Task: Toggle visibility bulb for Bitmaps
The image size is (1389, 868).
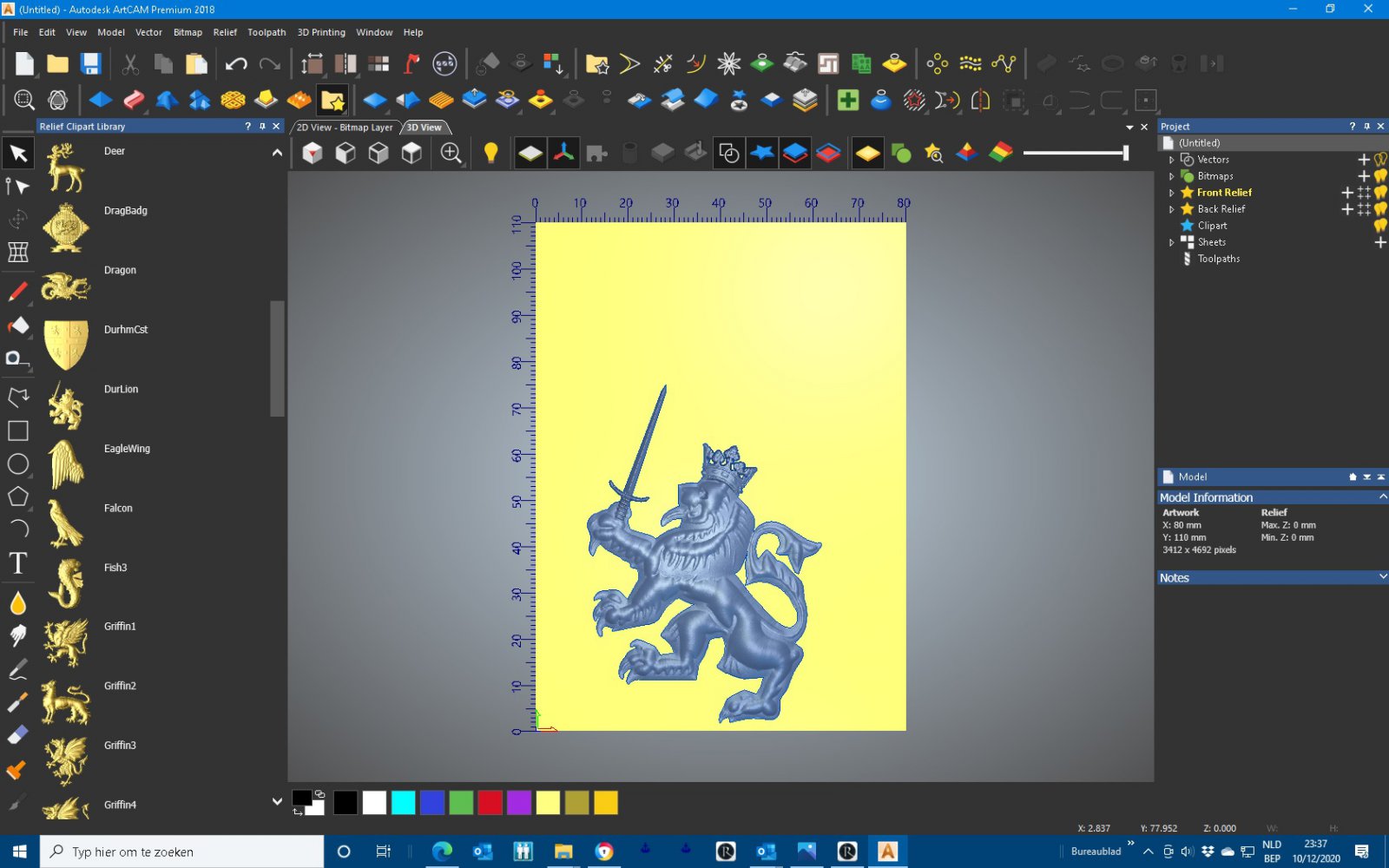Action: [1380, 176]
